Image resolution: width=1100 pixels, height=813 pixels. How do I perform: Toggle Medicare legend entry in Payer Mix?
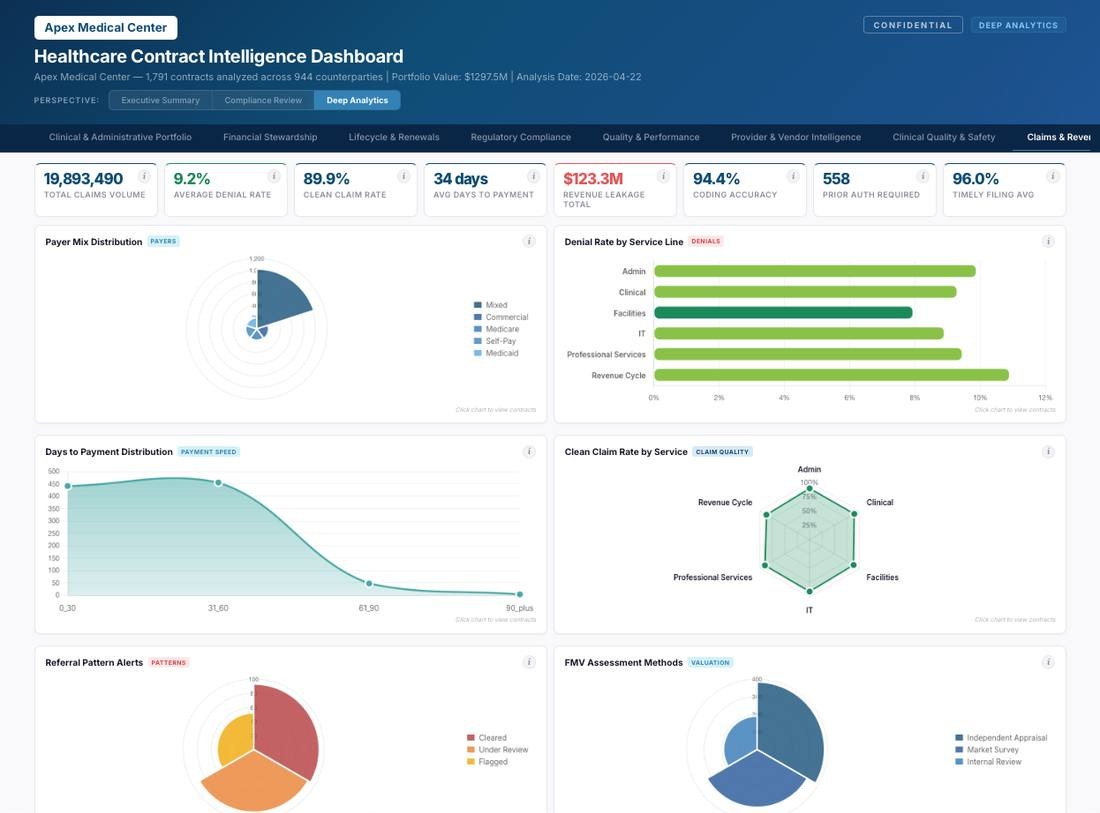tap(497, 329)
